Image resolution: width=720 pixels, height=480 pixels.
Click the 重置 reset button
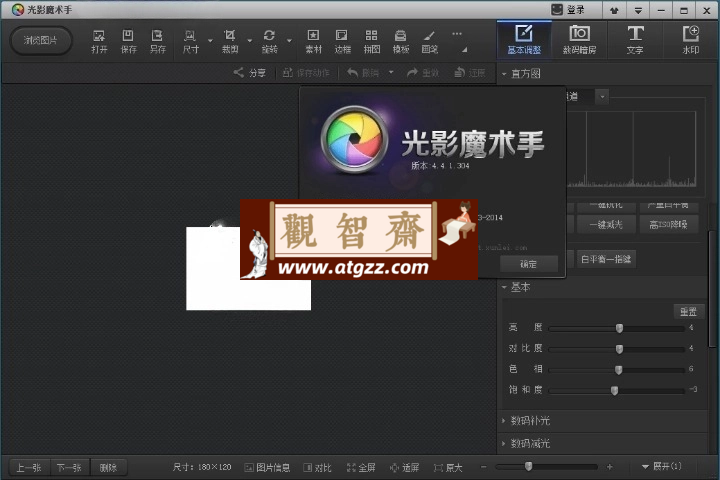[x=688, y=311]
